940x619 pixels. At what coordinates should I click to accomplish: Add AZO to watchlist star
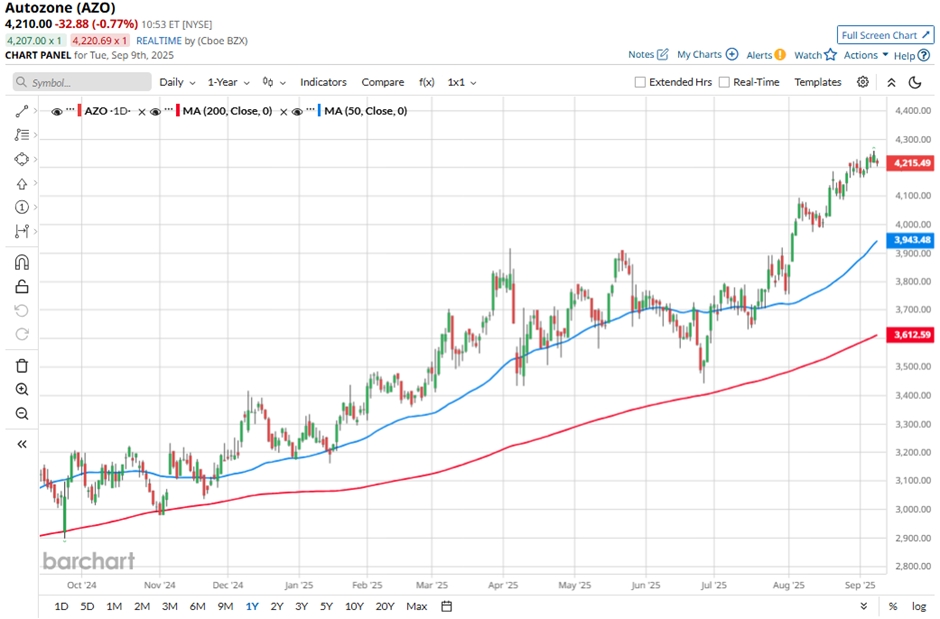pyautogui.click(x=830, y=55)
